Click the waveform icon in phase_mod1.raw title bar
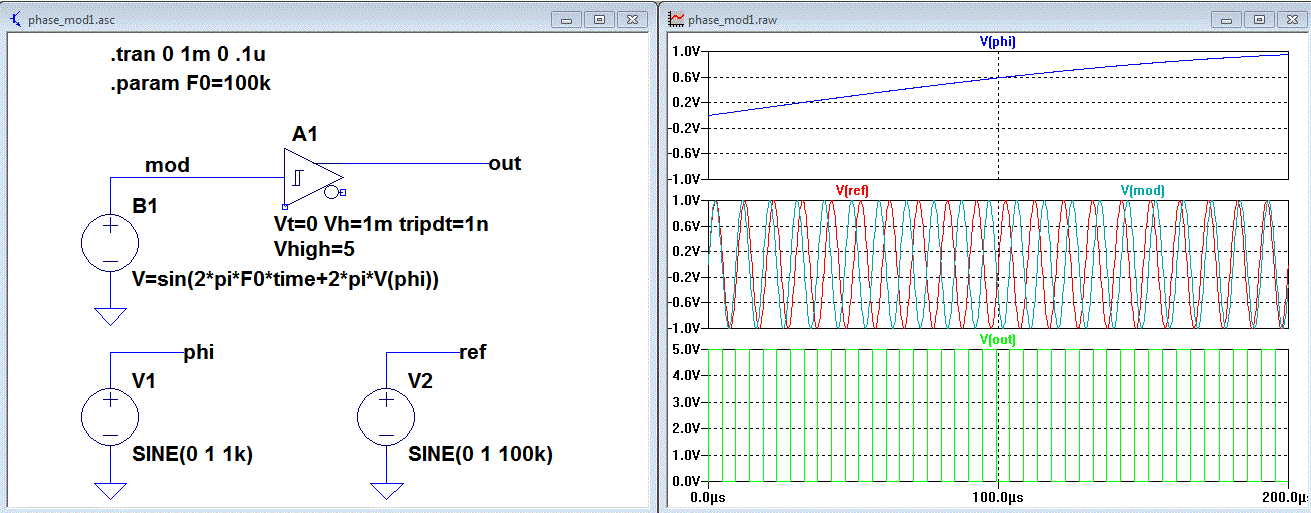Viewport: 1311px width, 513px height. click(675, 19)
